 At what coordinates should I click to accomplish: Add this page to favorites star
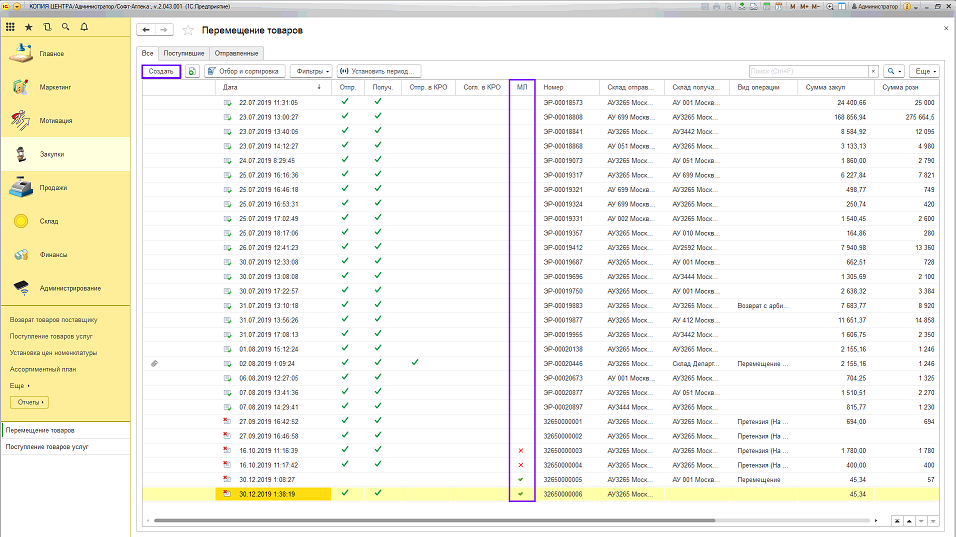click(188, 31)
